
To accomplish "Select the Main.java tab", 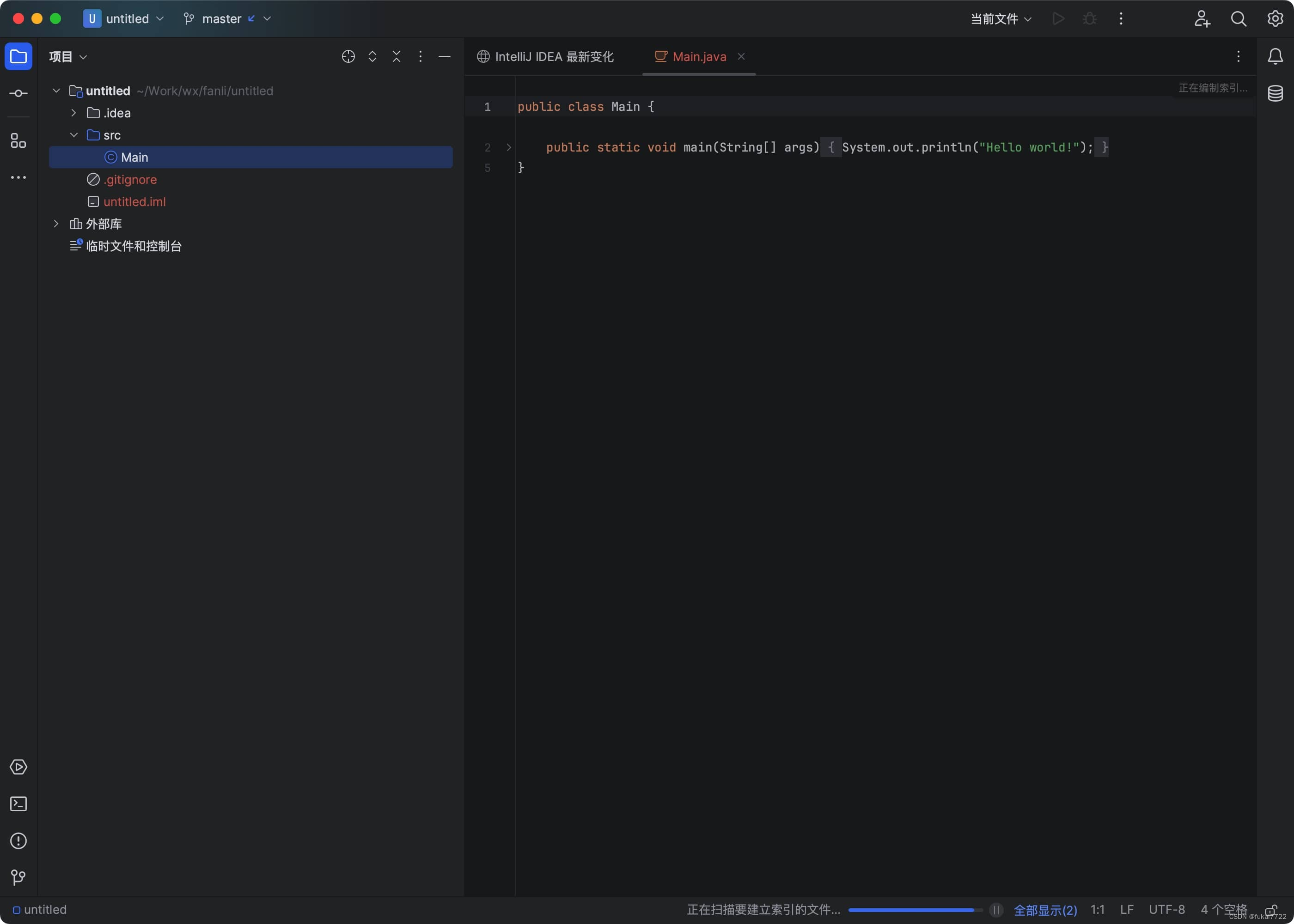I will [x=698, y=57].
